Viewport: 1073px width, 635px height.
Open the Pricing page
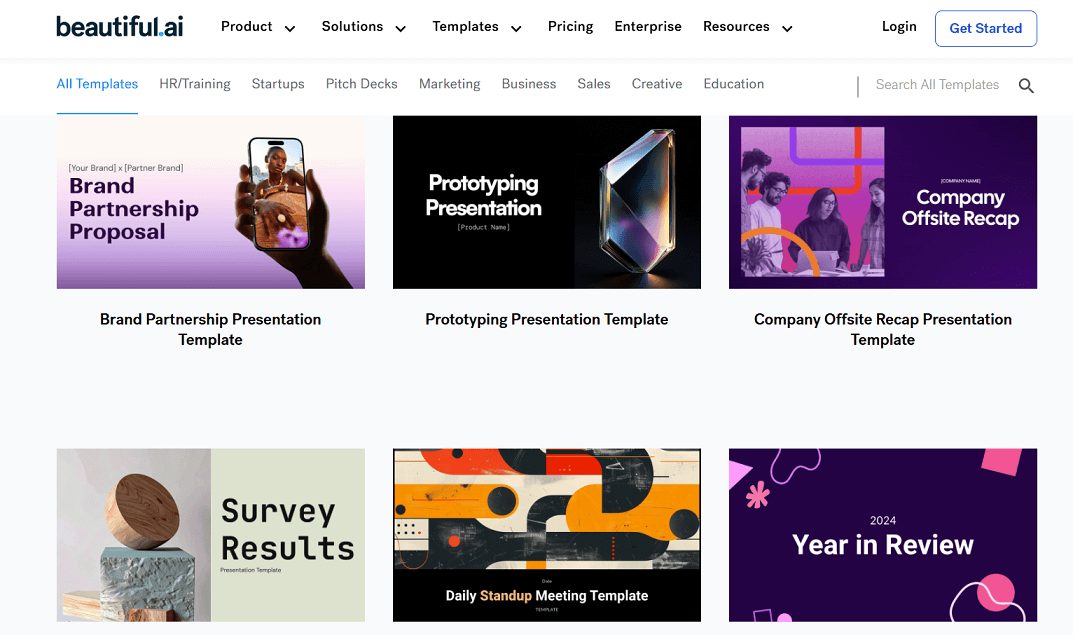[570, 27]
